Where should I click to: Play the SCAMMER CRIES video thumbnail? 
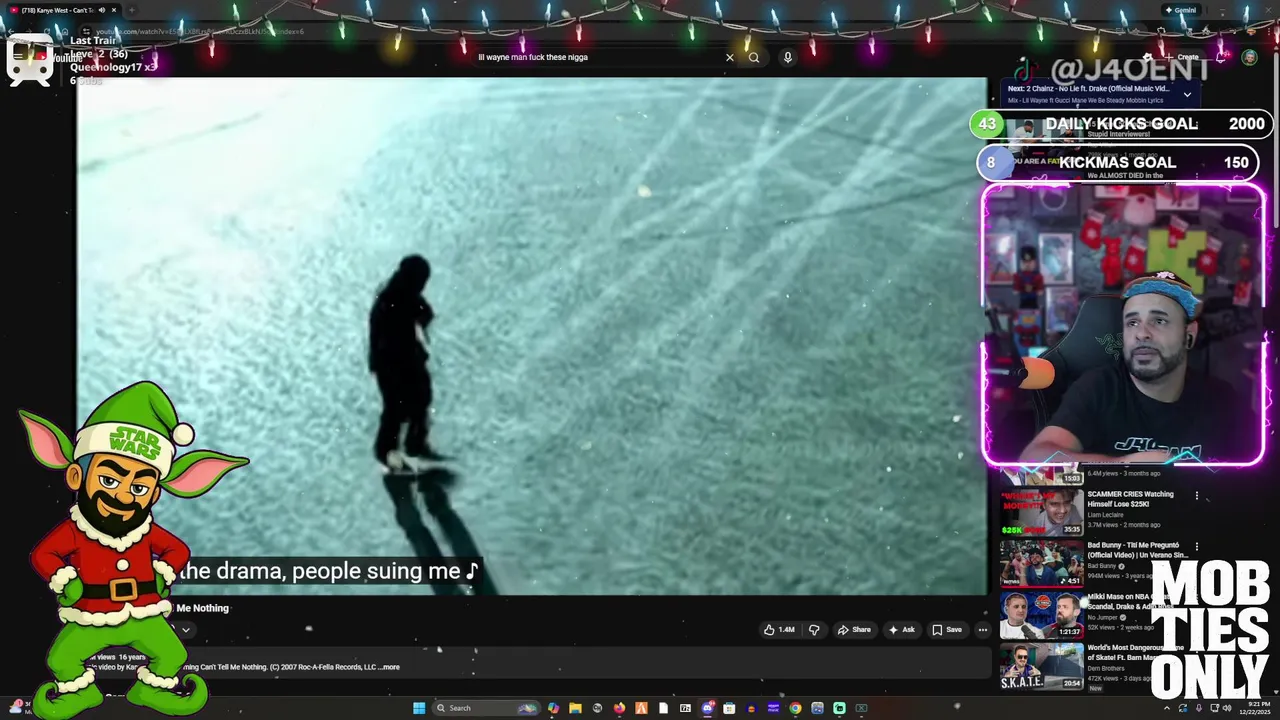(1041, 512)
